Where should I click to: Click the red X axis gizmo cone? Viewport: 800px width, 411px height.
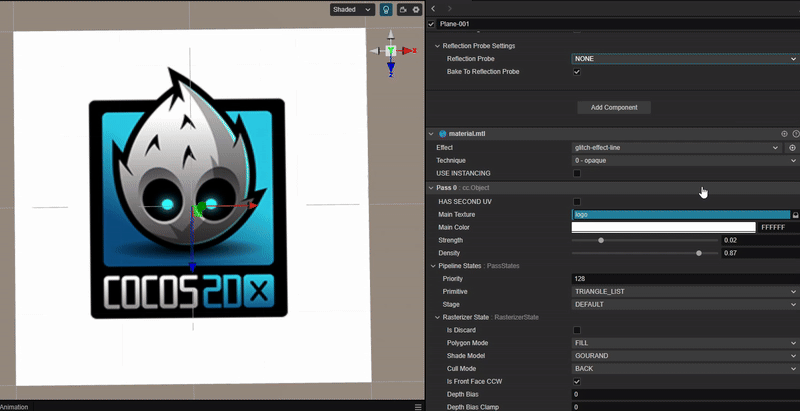(407, 50)
